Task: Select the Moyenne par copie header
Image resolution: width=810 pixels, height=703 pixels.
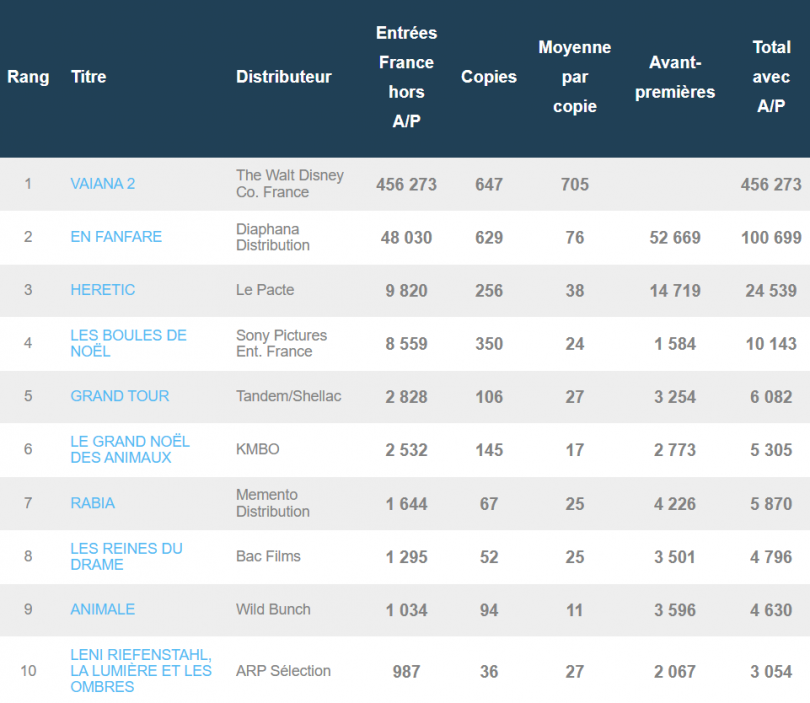Action: (x=575, y=77)
